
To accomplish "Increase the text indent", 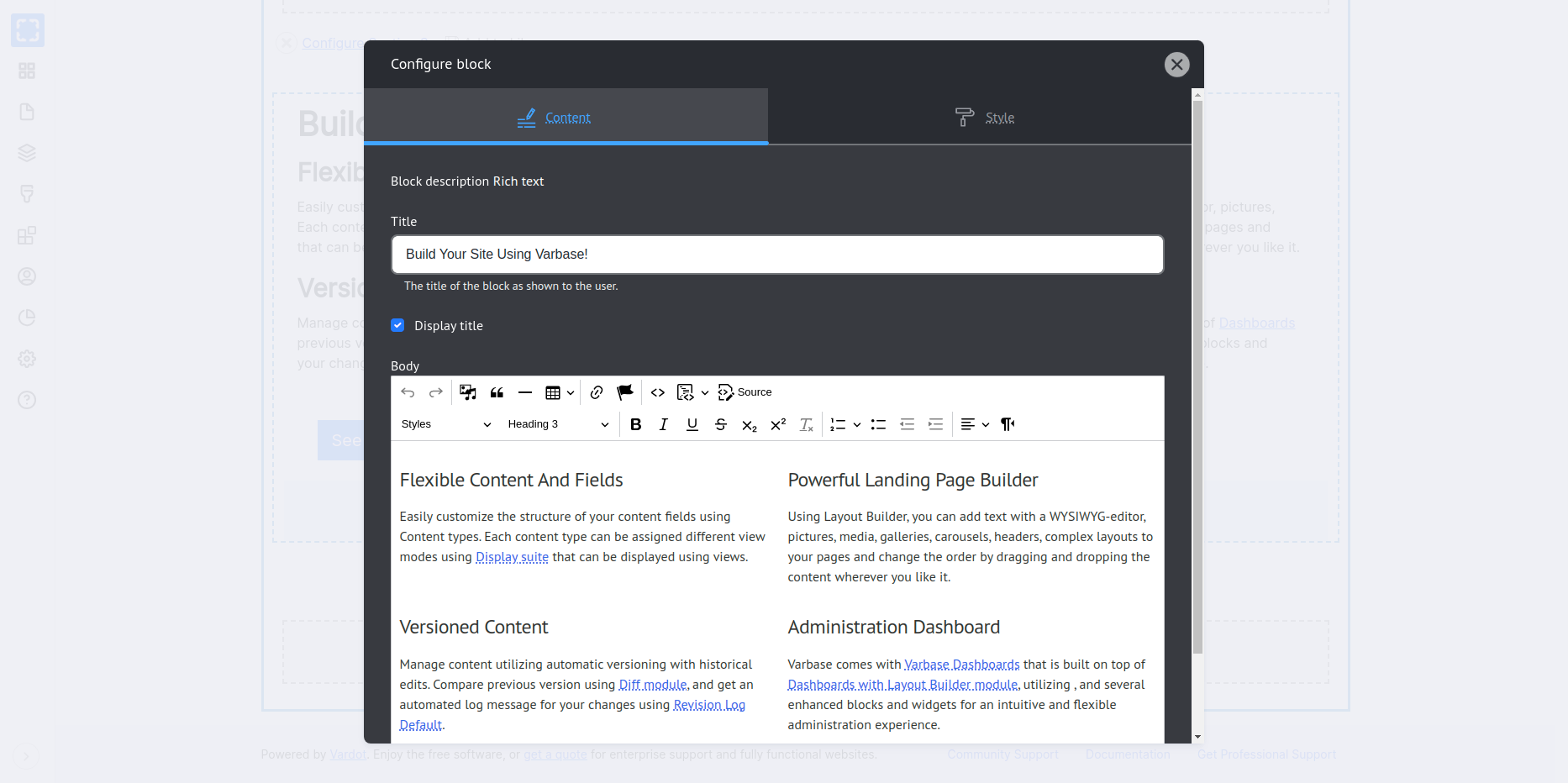I will (x=936, y=424).
